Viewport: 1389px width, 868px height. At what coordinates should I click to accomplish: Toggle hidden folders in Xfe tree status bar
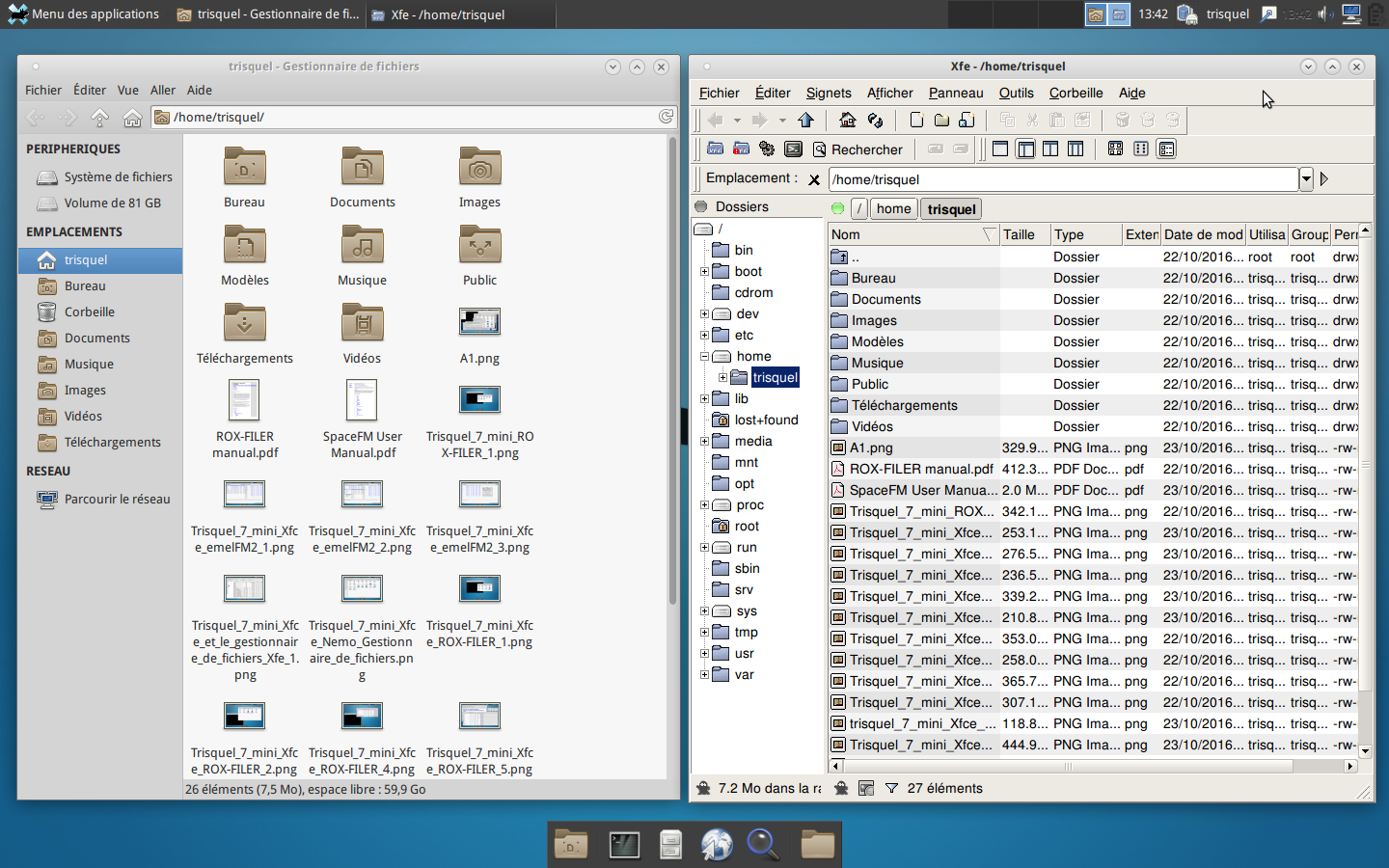click(703, 788)
